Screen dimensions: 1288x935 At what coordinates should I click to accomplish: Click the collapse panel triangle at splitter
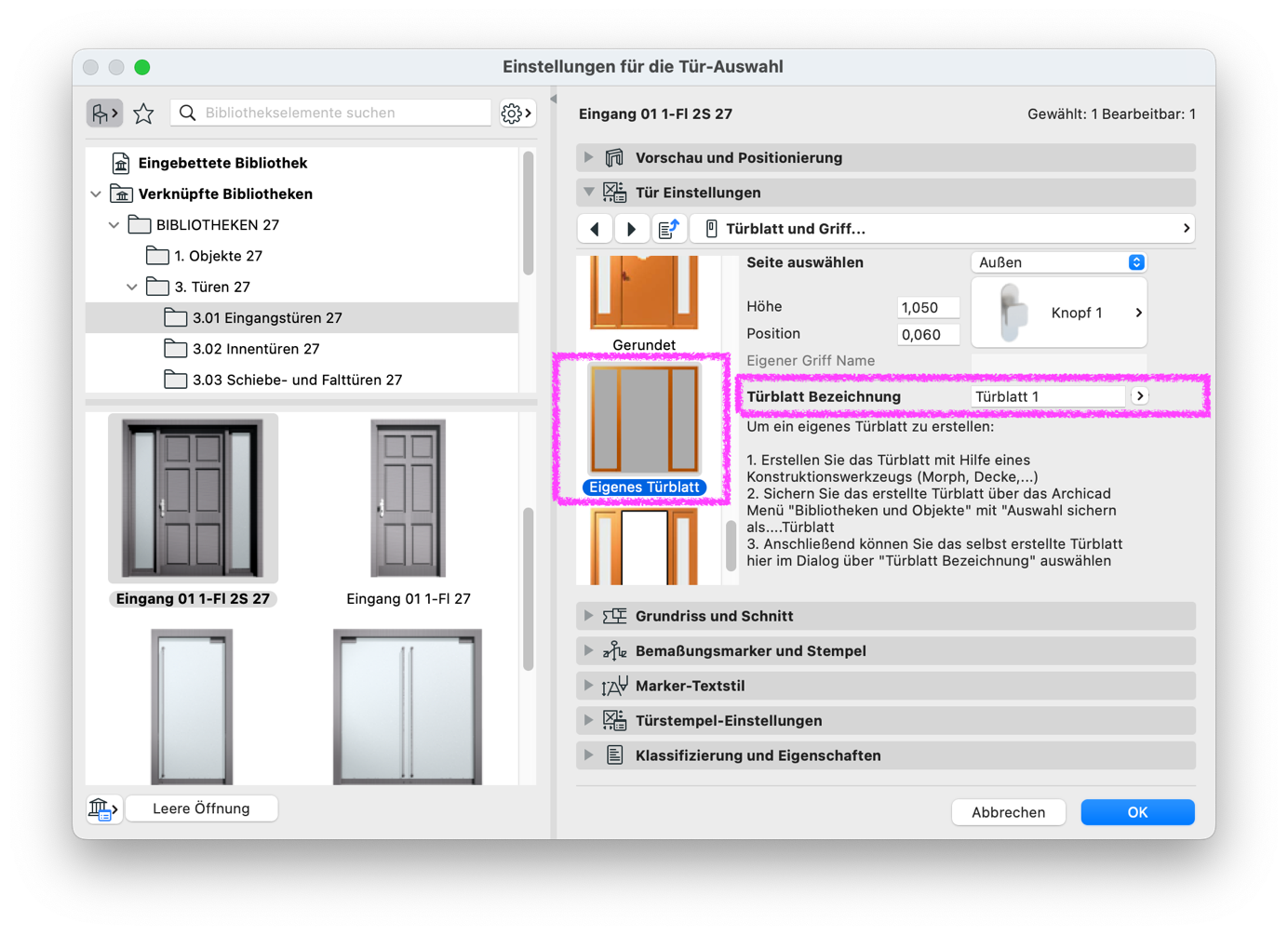pyautogui.click(x=554, y=99)
